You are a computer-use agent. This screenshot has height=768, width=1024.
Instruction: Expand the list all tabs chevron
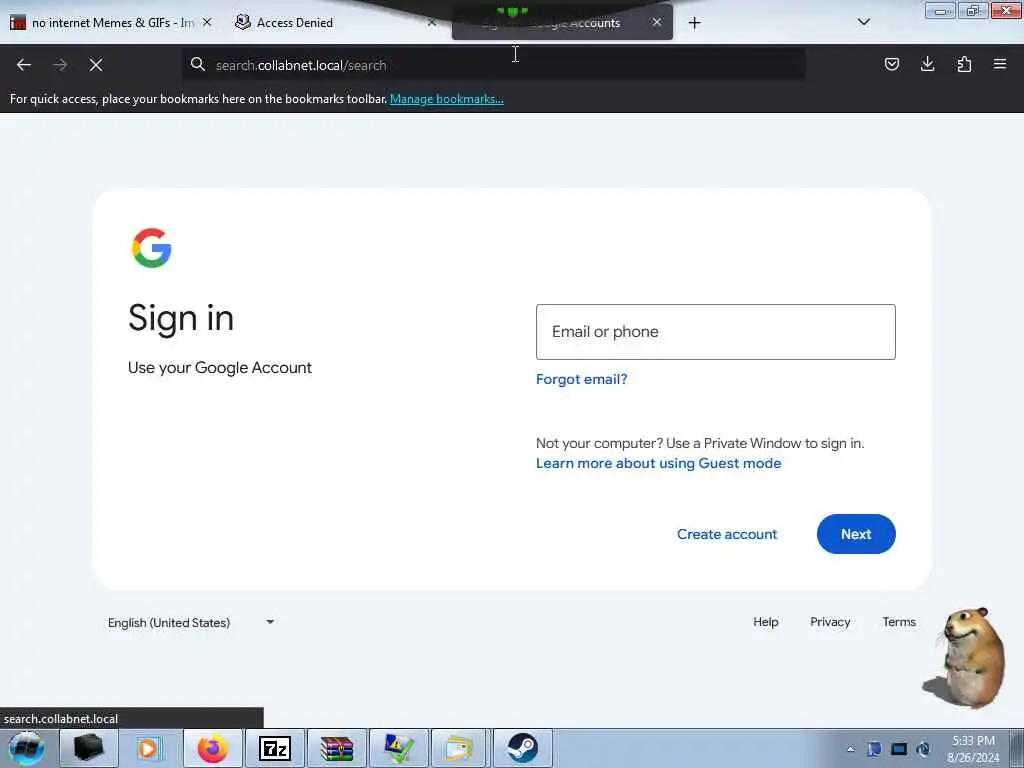864,22
